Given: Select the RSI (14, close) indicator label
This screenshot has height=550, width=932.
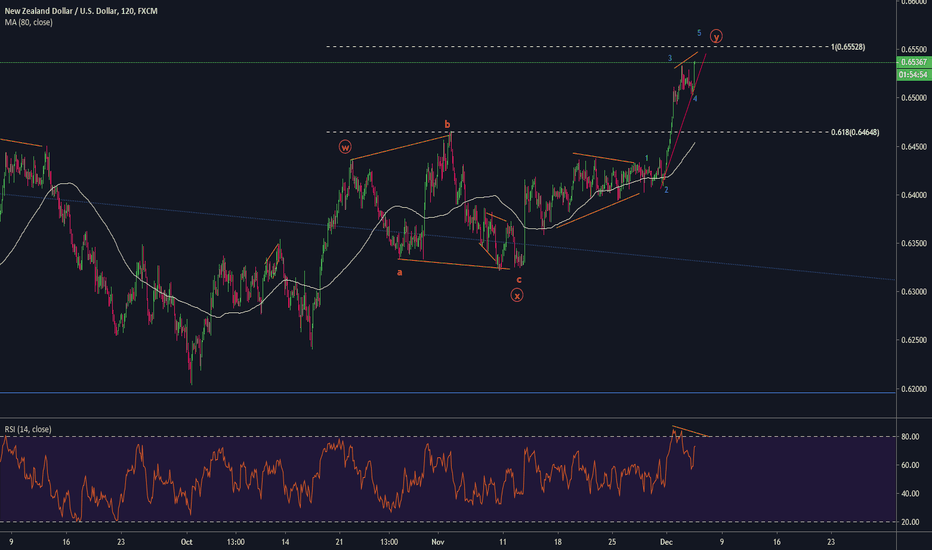Looking at the screenshot, I should click(27, 429).
